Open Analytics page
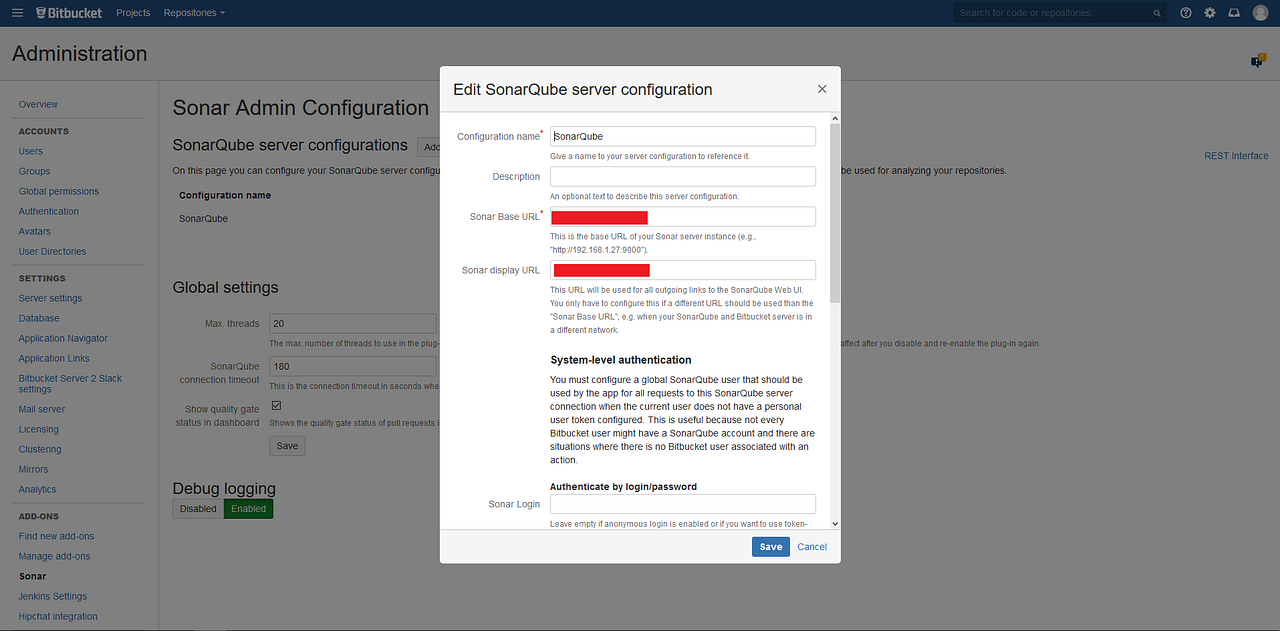The width and height of the screenshot is (1280, 631). [x=37, y=489]
